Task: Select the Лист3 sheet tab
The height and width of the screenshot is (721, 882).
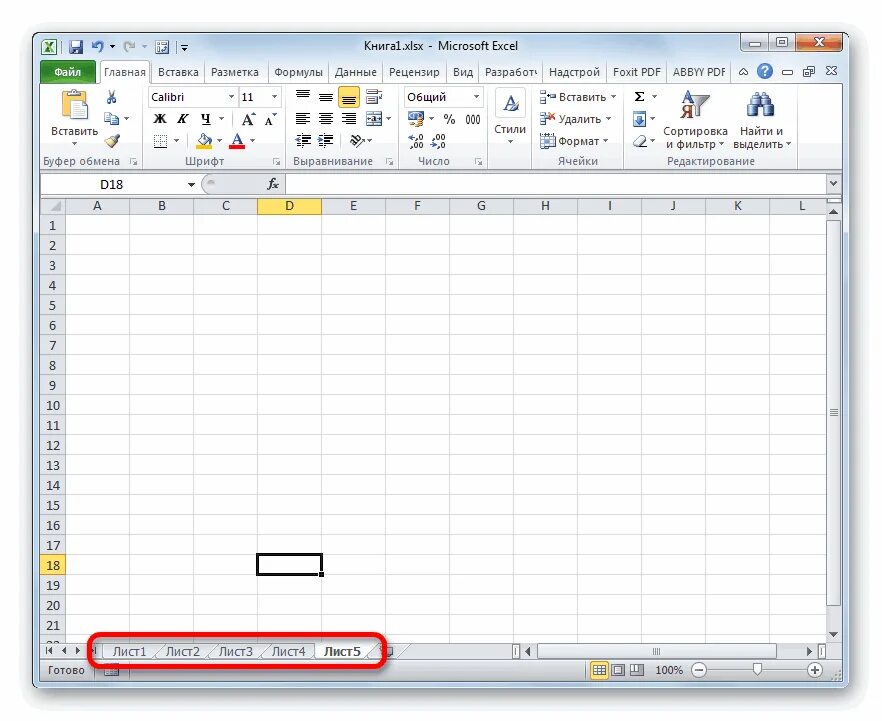Action: (236, 652)
